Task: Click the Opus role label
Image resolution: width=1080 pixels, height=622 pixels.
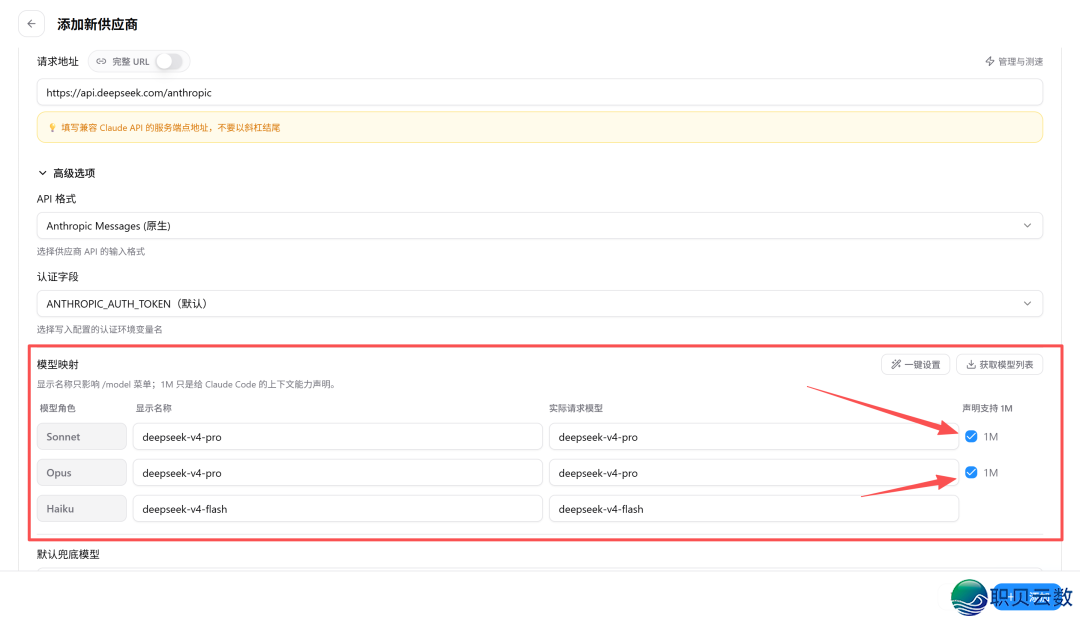Action: tap(81, 473)
